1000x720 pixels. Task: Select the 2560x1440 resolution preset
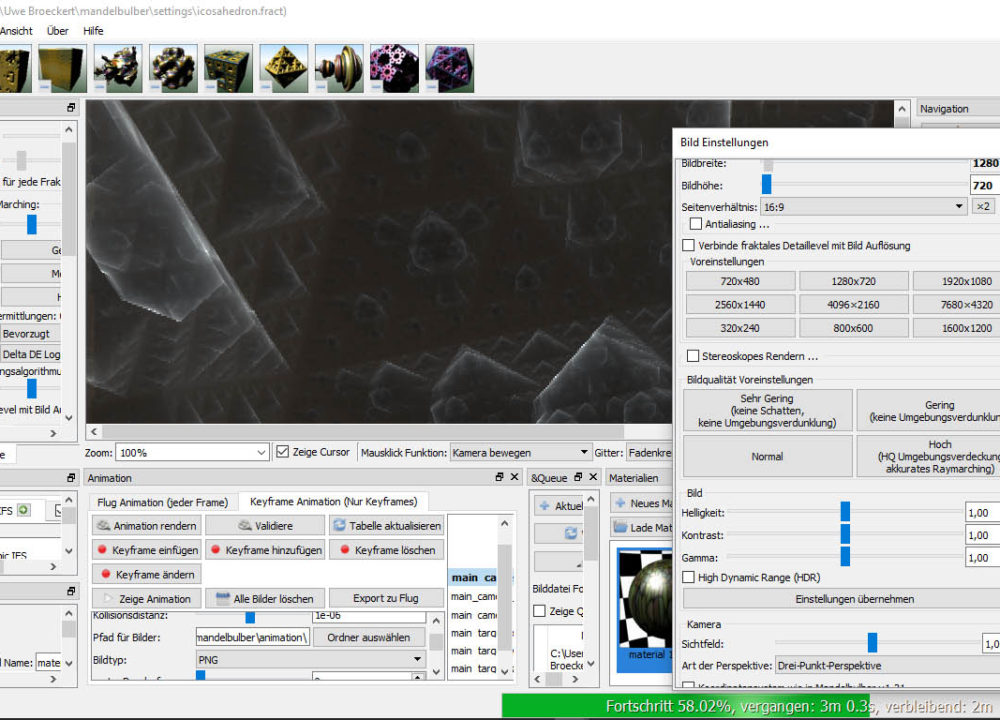click(740, 305)
